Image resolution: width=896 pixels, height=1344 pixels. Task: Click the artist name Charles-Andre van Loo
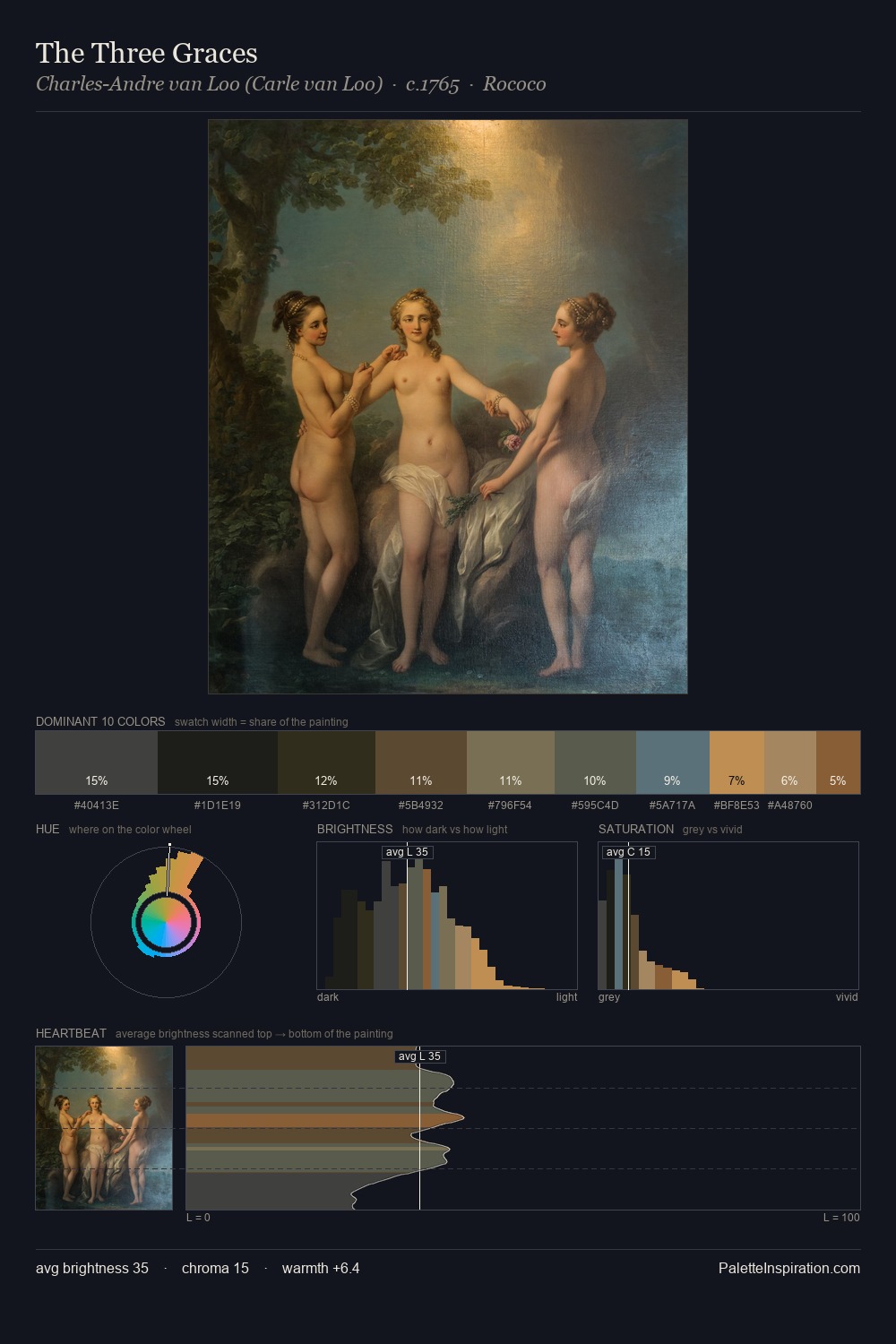pos(210,84)
